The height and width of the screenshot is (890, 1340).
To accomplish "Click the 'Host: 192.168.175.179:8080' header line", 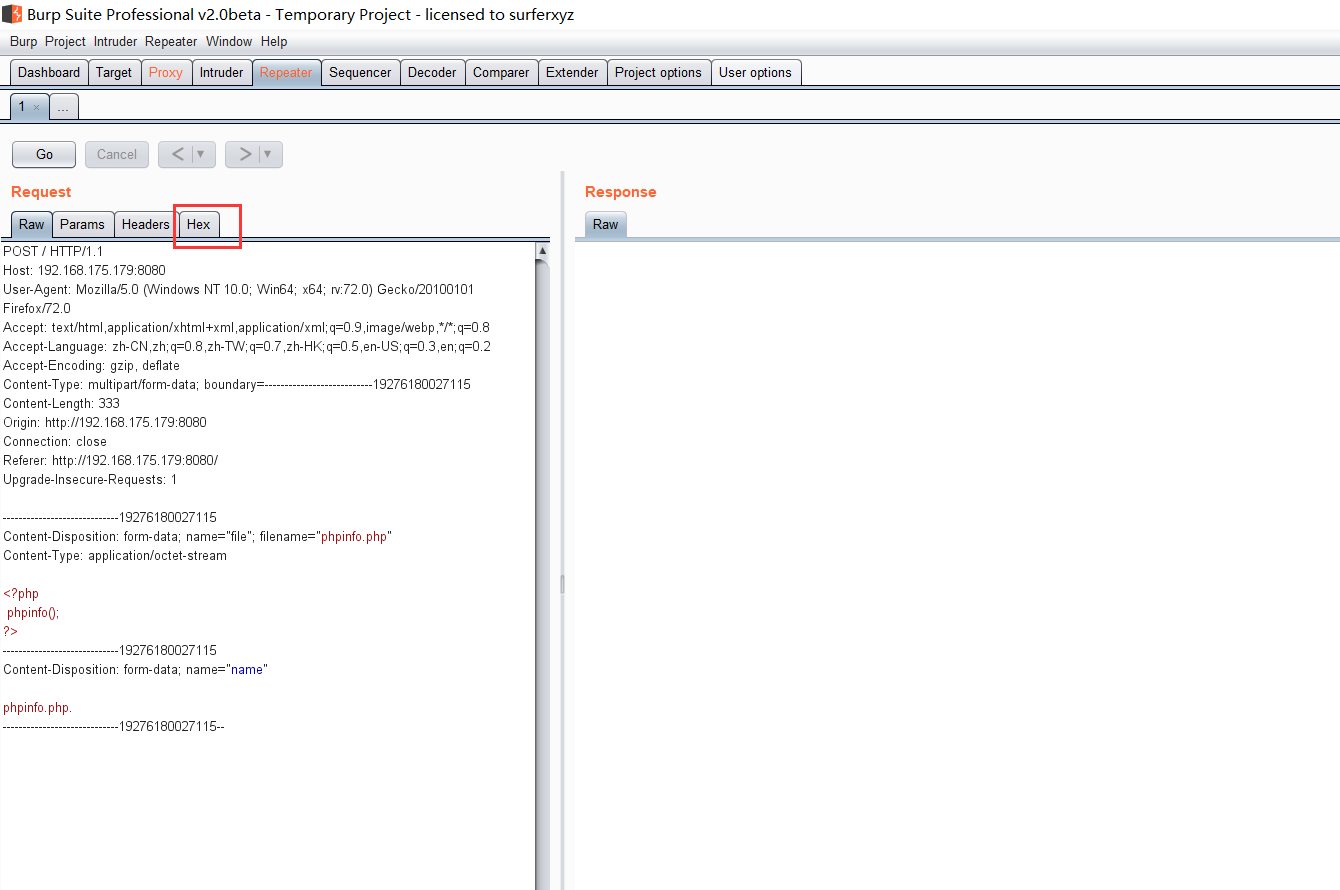I will pos(84,271).
